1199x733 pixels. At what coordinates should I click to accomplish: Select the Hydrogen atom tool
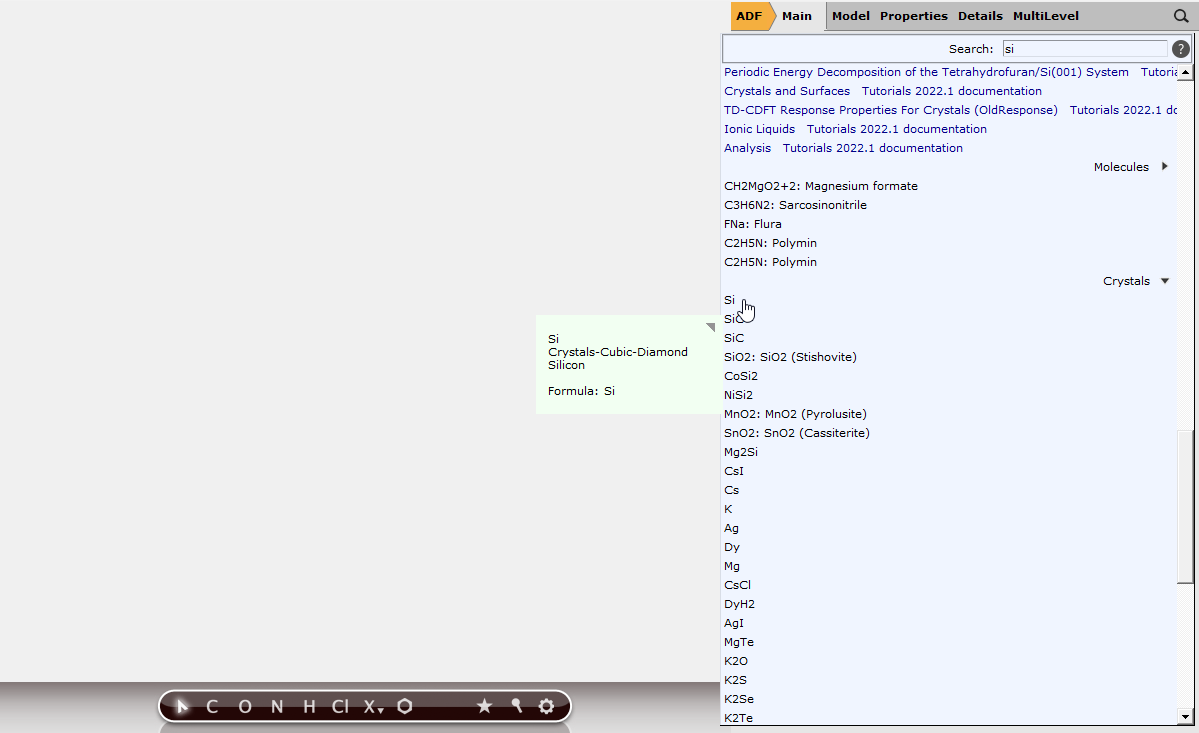click(x=308, y=706)
